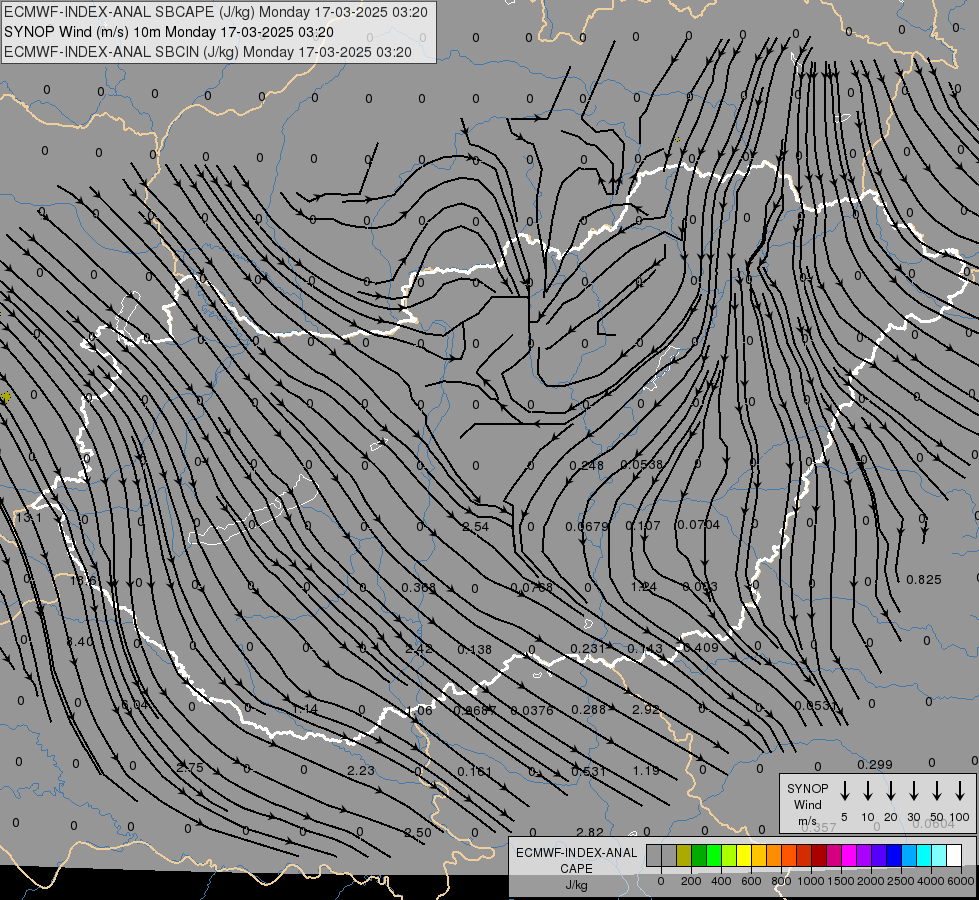The image size is (979, 900).
Task: Click the SBCAPE title line in the header
Action: pyautogui.click(x=216, y=12)
